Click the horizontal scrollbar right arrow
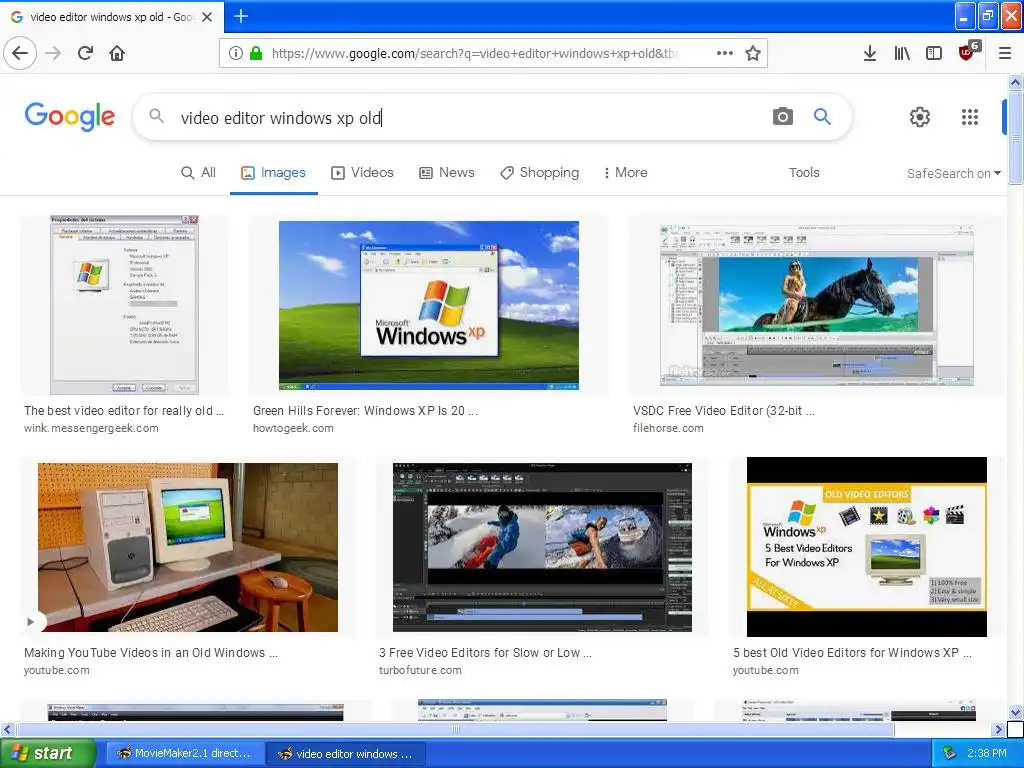 click(x=999, y=729)
